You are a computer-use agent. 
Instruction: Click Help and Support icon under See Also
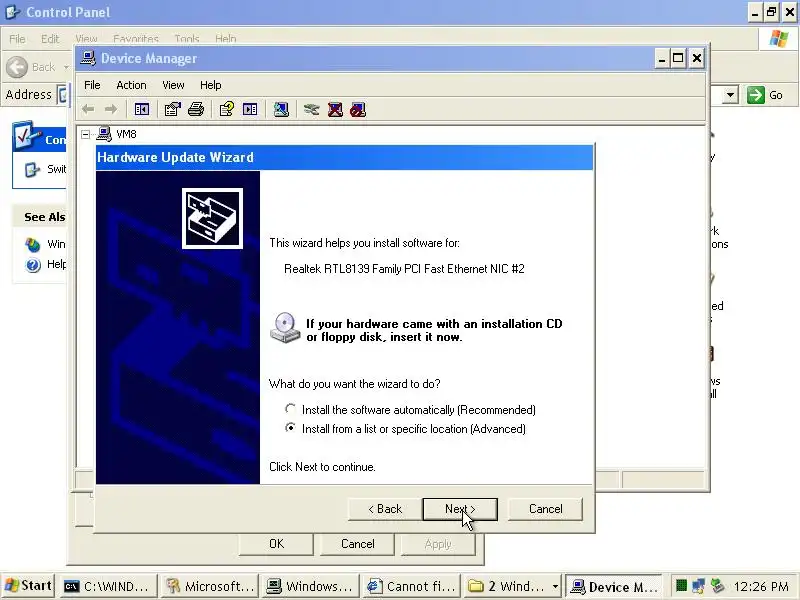tap(33, 265)
